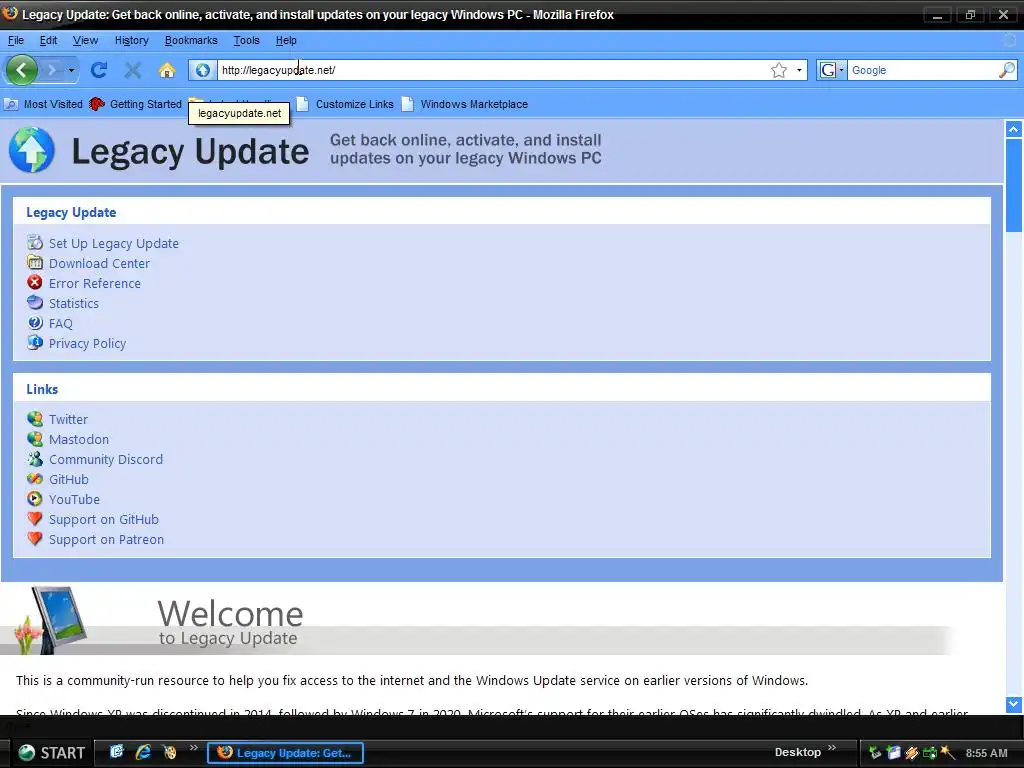This screenshot has width=1024, height=768.
Task: Open the History menu
Action: (x=131, y=40)
